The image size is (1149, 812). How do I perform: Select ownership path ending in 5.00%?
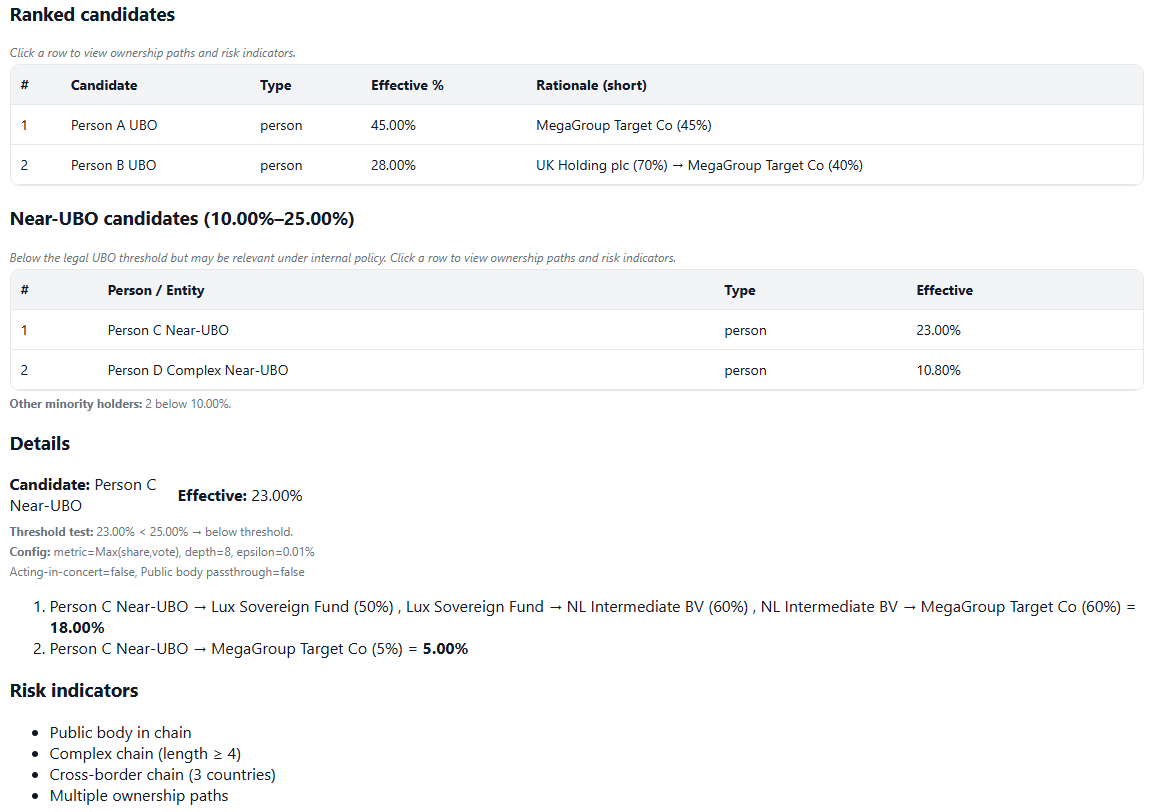250,648
